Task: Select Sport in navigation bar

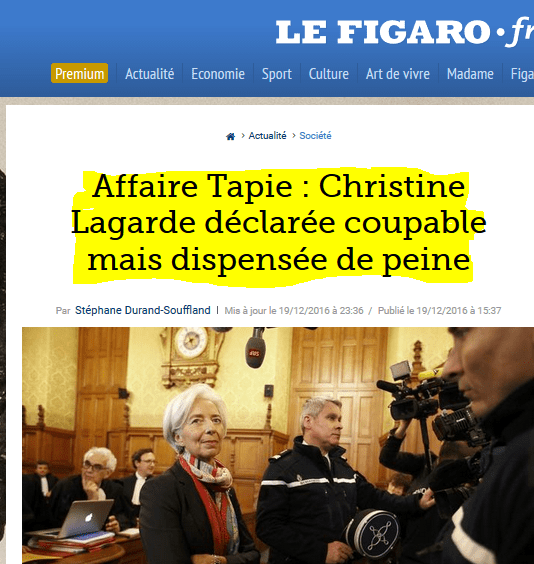Action: (x=277, y=74)
